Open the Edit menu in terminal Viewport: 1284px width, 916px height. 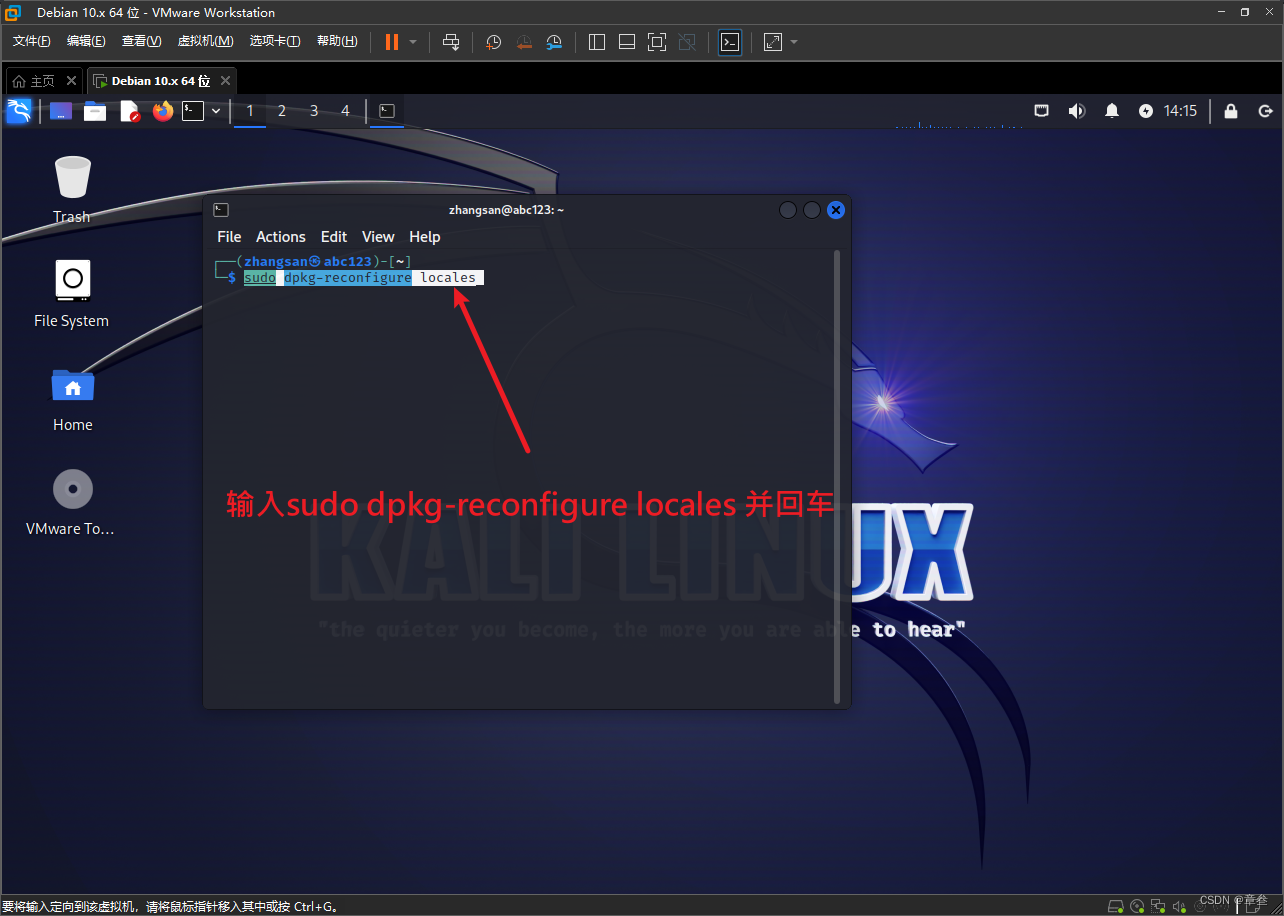click(334, 237)
